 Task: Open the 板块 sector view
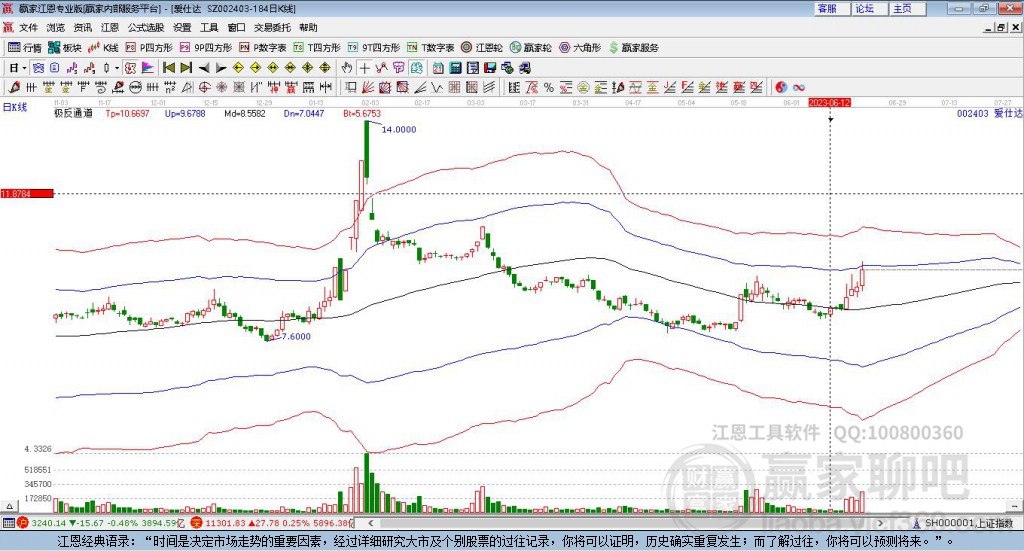click(65, 48)
